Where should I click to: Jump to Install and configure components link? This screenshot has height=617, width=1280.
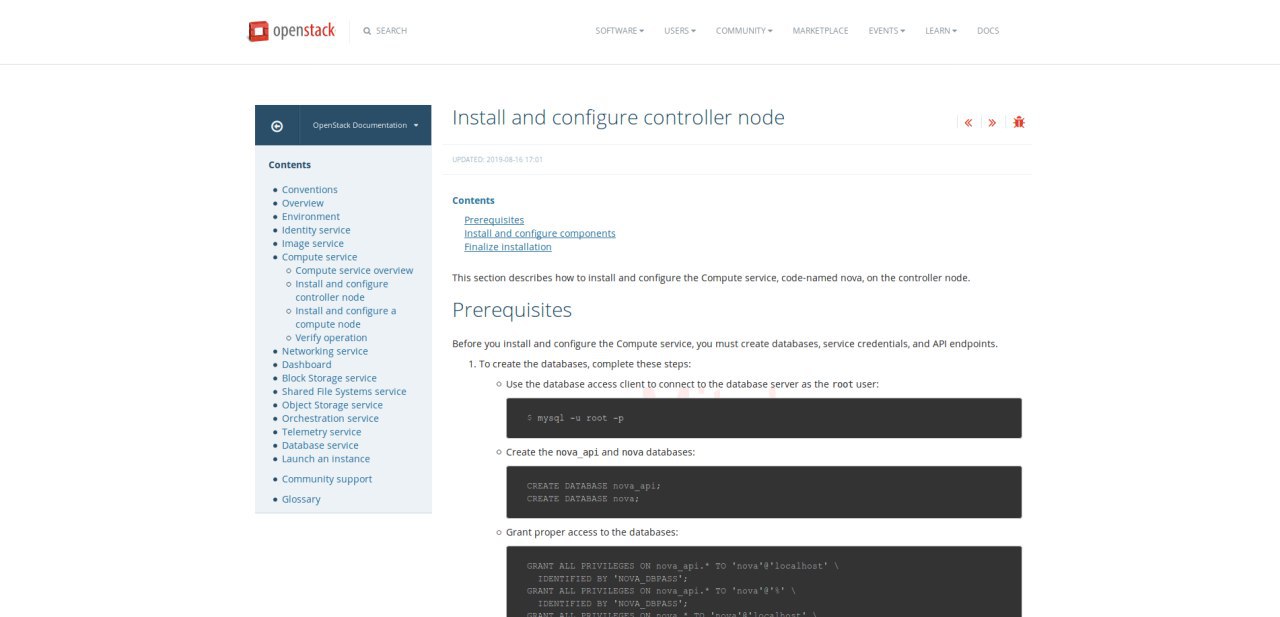tap(540, 233)
